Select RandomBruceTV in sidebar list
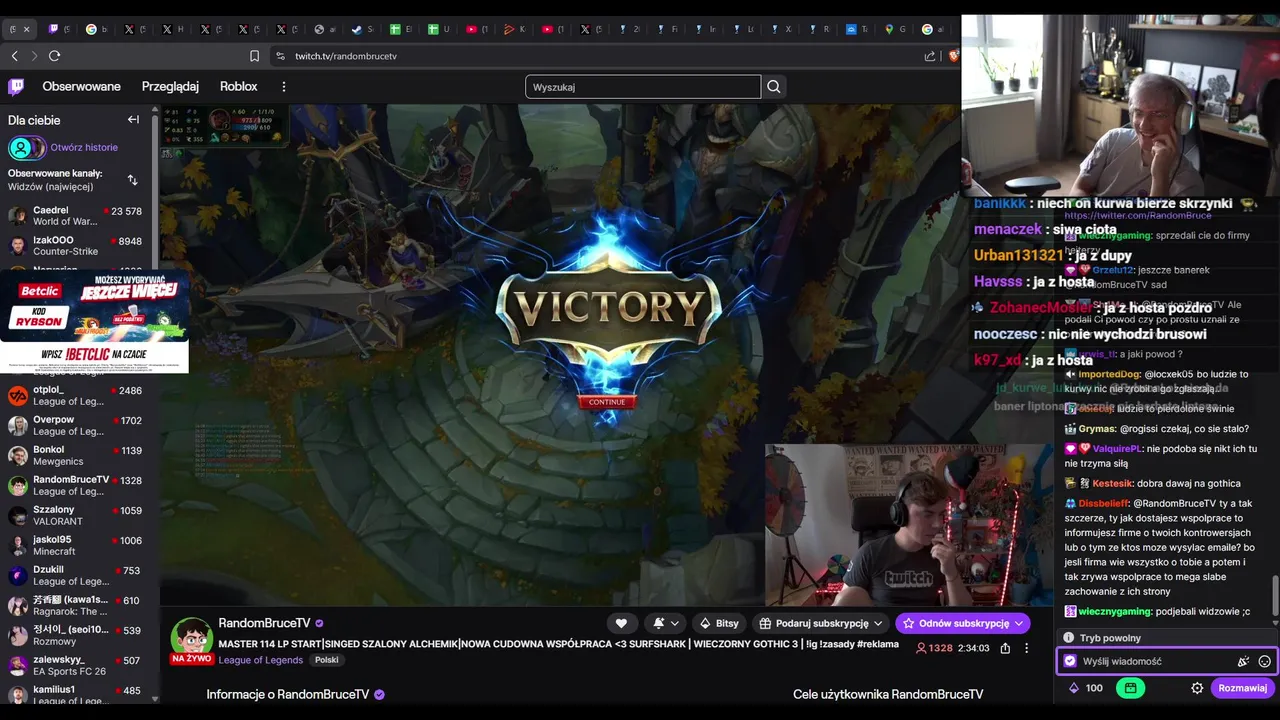 tap(78, 486)
